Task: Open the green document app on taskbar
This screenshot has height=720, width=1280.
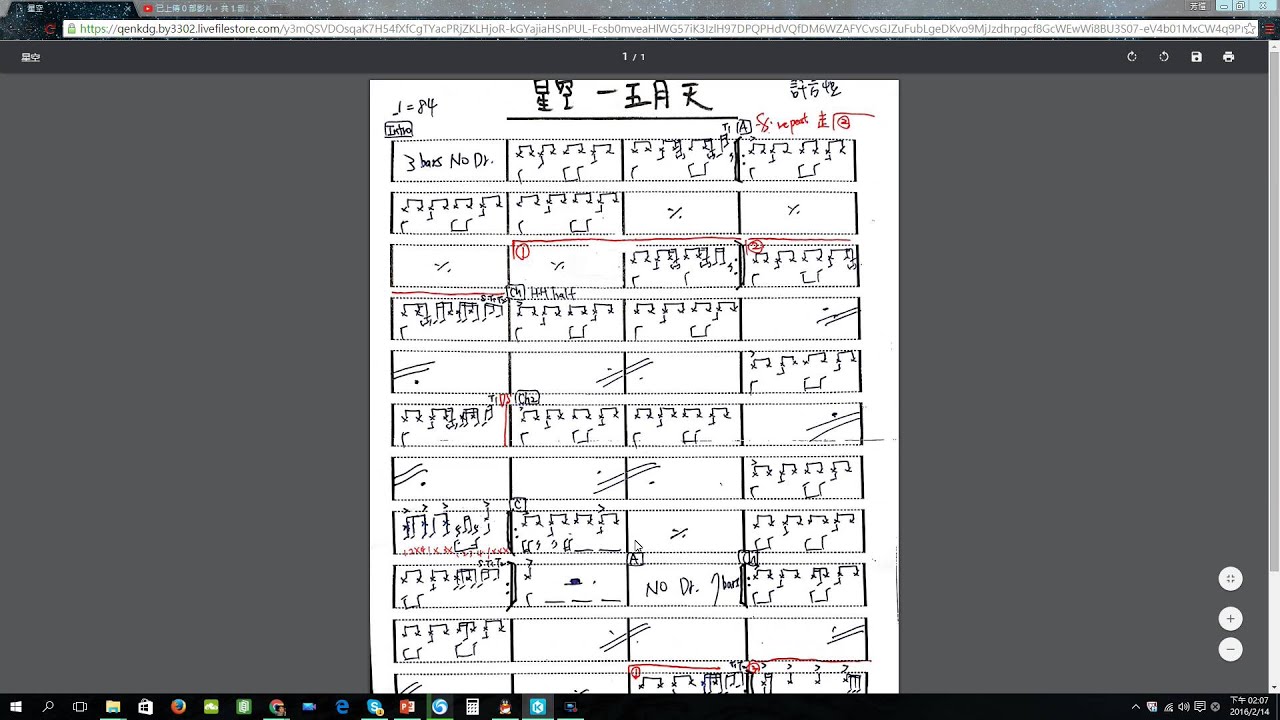Action: tap(244, 707)
